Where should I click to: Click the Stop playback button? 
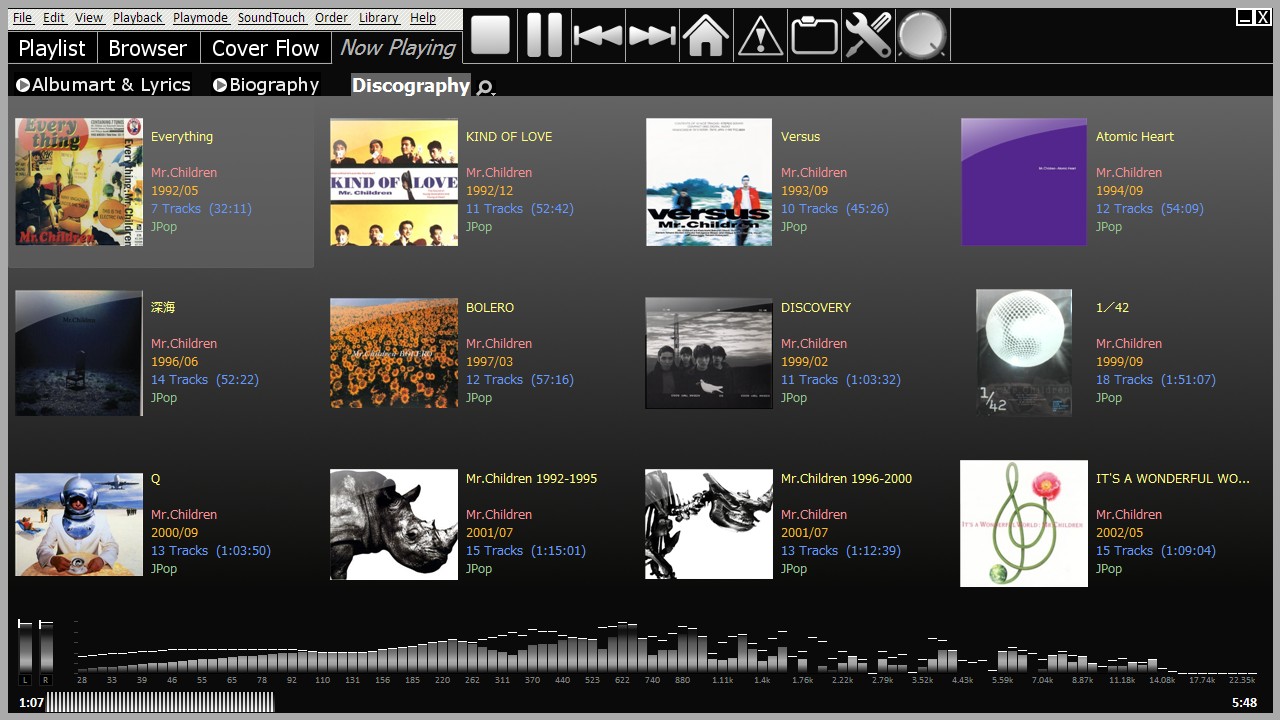click(x=491, y=35)
